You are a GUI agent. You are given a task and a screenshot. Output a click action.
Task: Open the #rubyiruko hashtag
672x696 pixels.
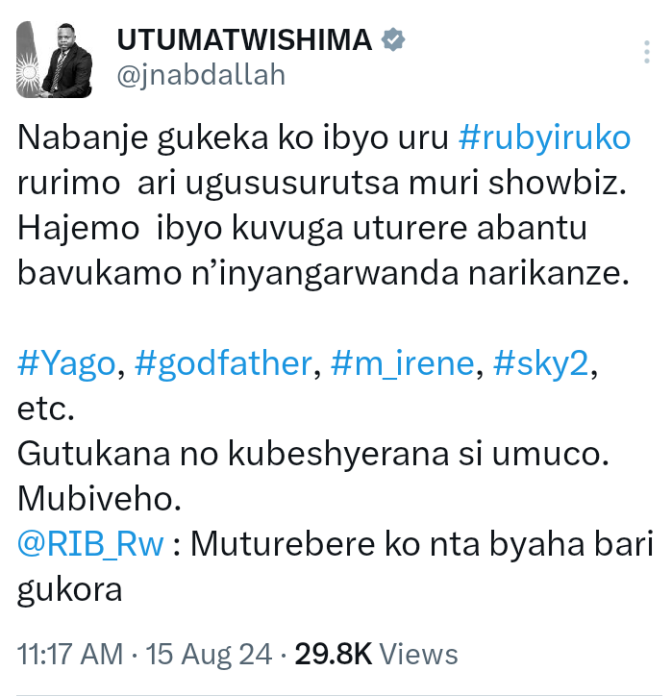[545, 138]
